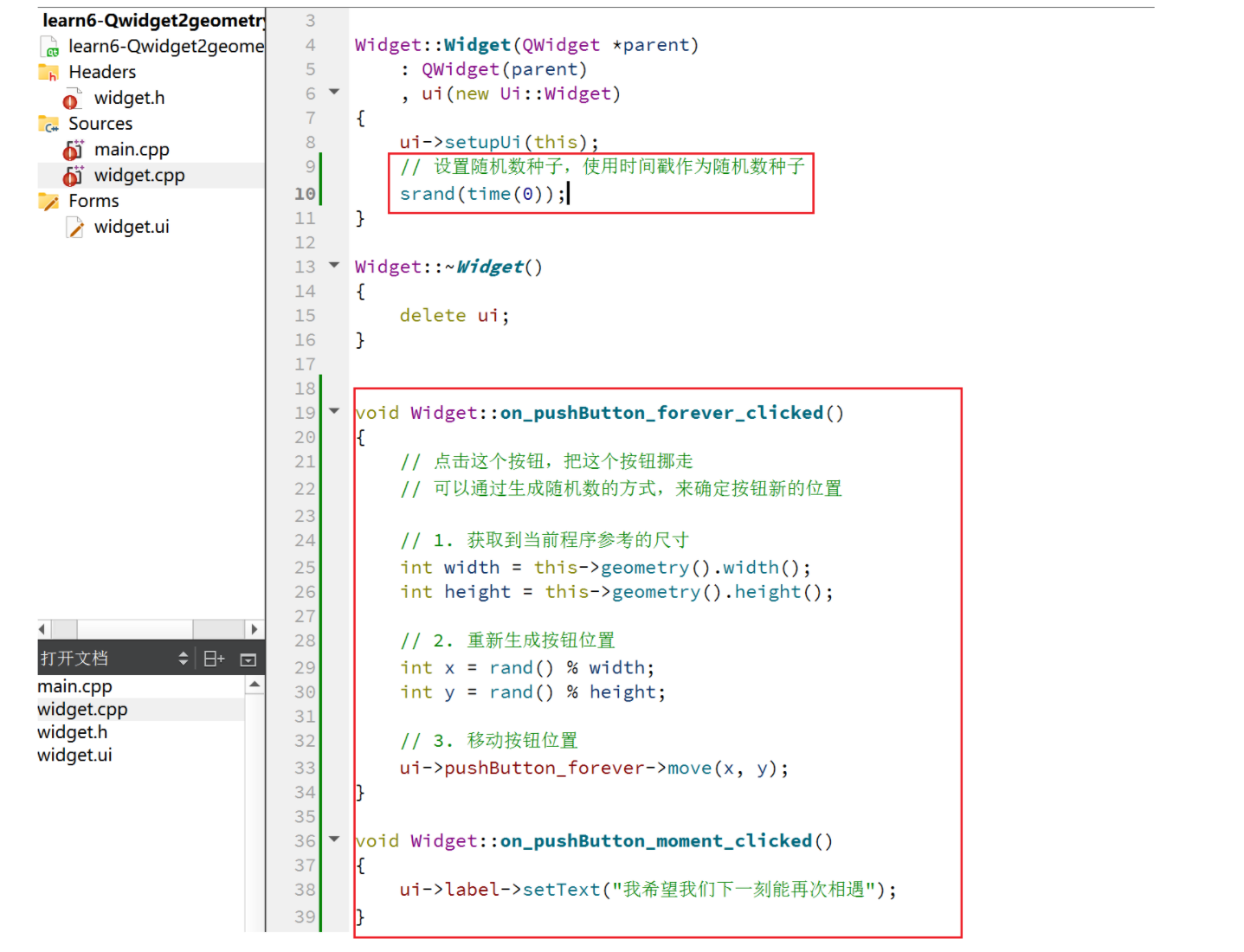Screen dimensions: 1244x952
Task: Click the widget.h file icon in Headers
Action: pos(73,100)
